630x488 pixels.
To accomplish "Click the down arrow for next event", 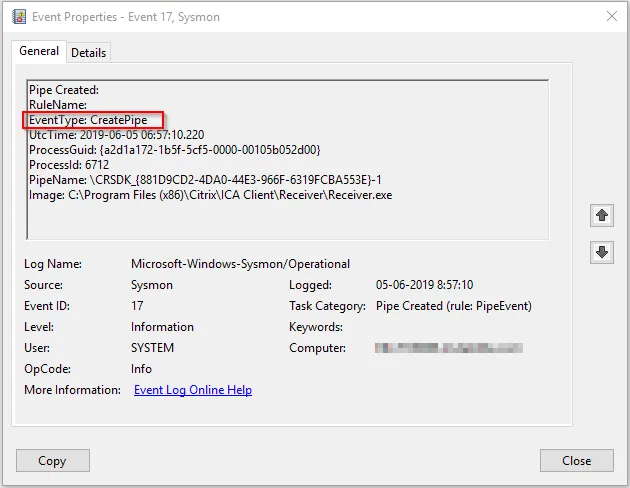I will [601, 252].
